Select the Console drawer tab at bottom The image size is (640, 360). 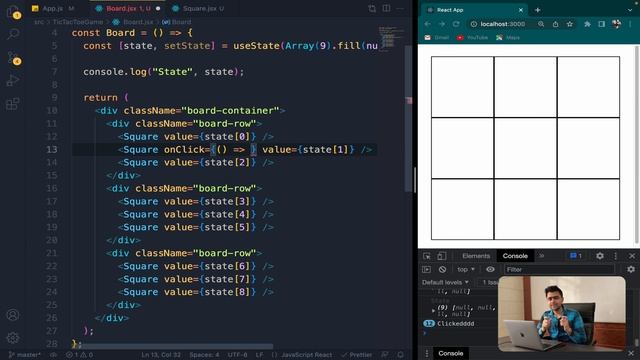(x=451, y=353)
